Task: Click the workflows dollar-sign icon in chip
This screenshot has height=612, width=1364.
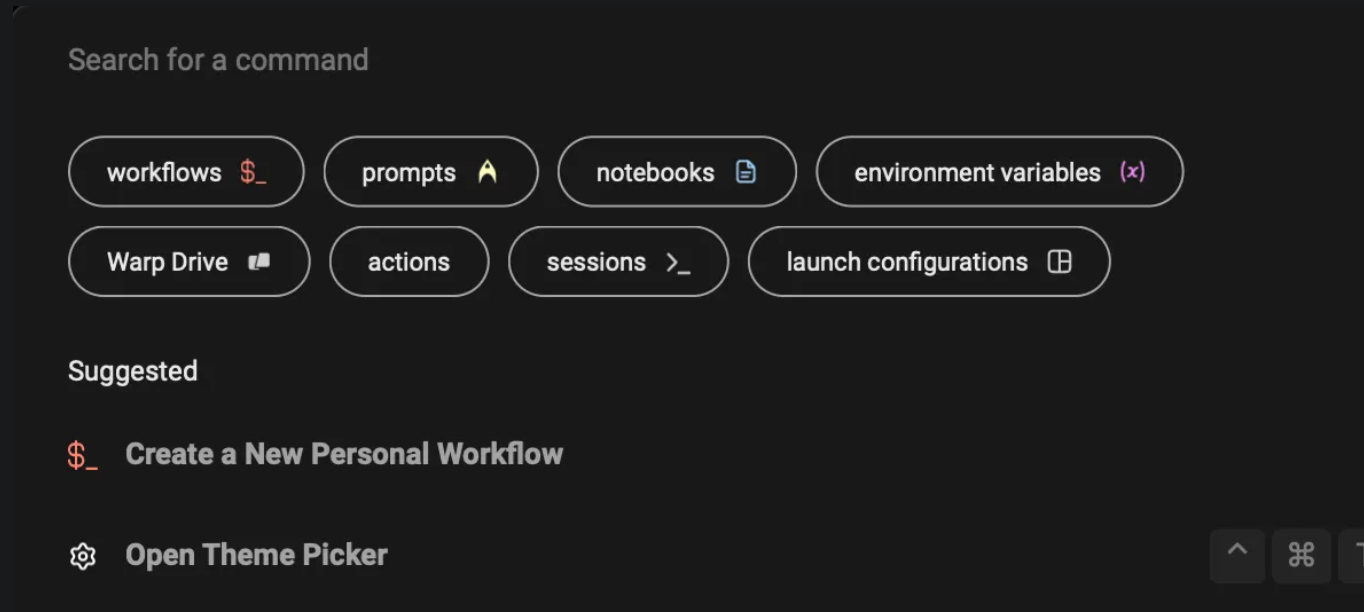Action: (253, 172)
